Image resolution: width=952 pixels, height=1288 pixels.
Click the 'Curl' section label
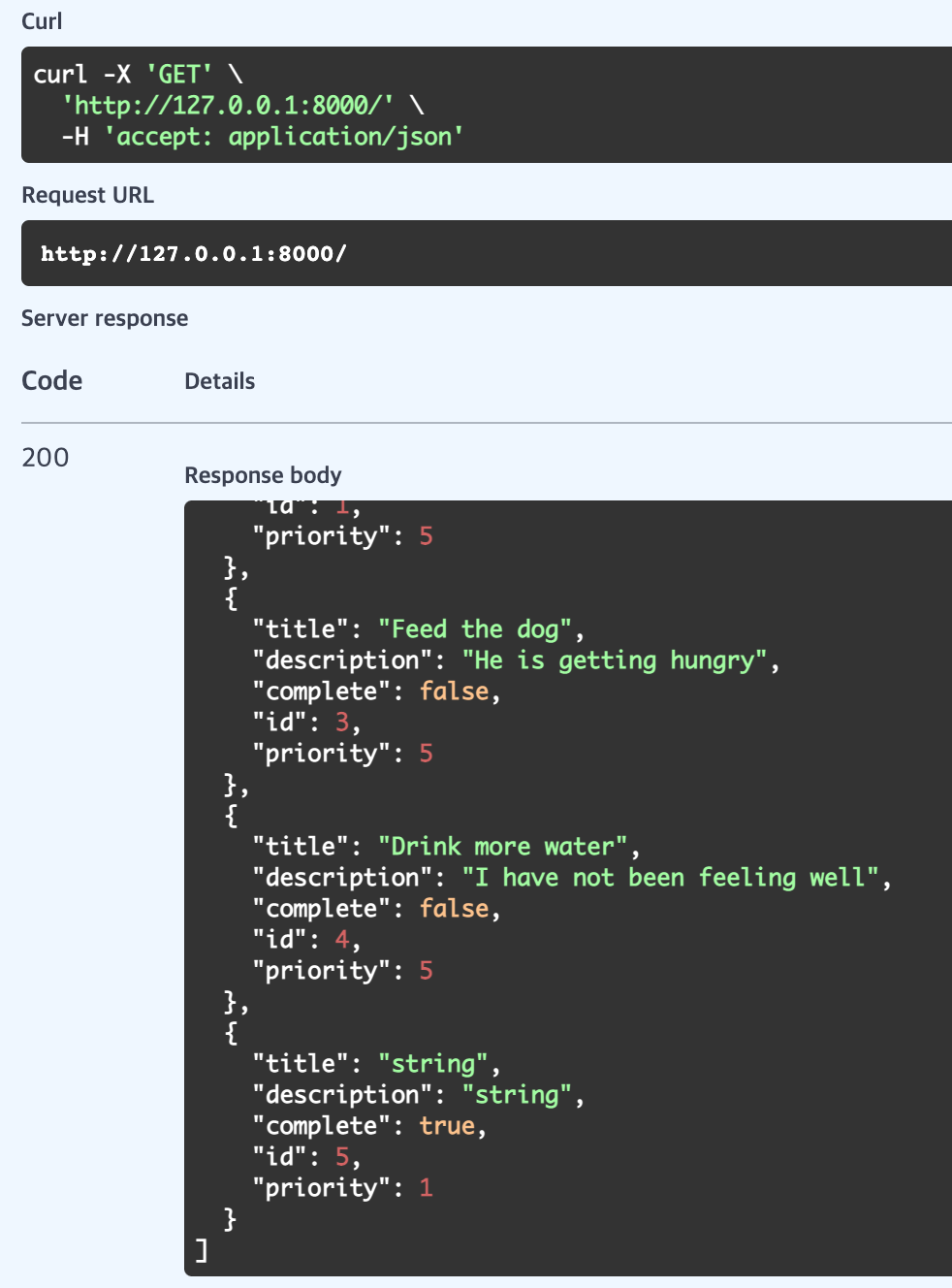pyautogui.click(x=42, y=21)
